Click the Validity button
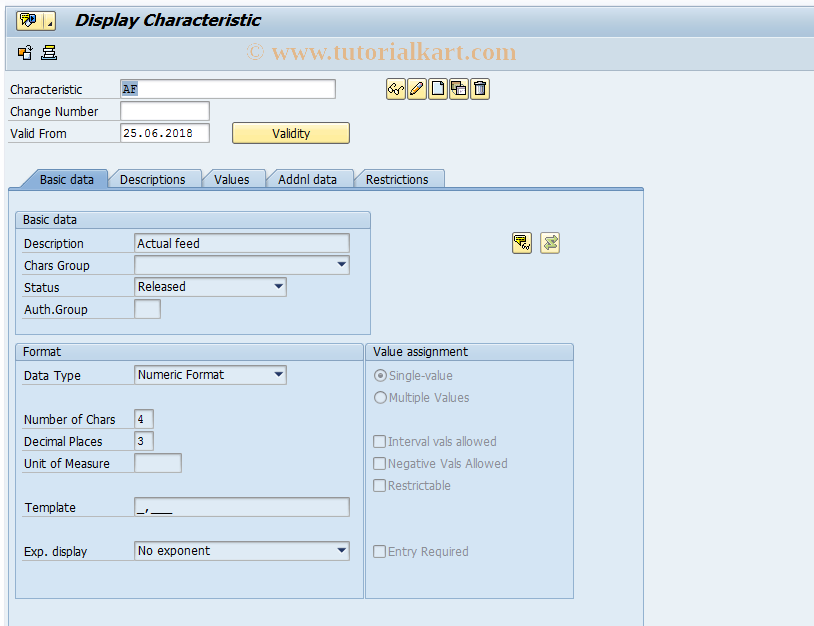Image resolution: width=814 pixels, height=626 pixels. (x=291, y=133)
